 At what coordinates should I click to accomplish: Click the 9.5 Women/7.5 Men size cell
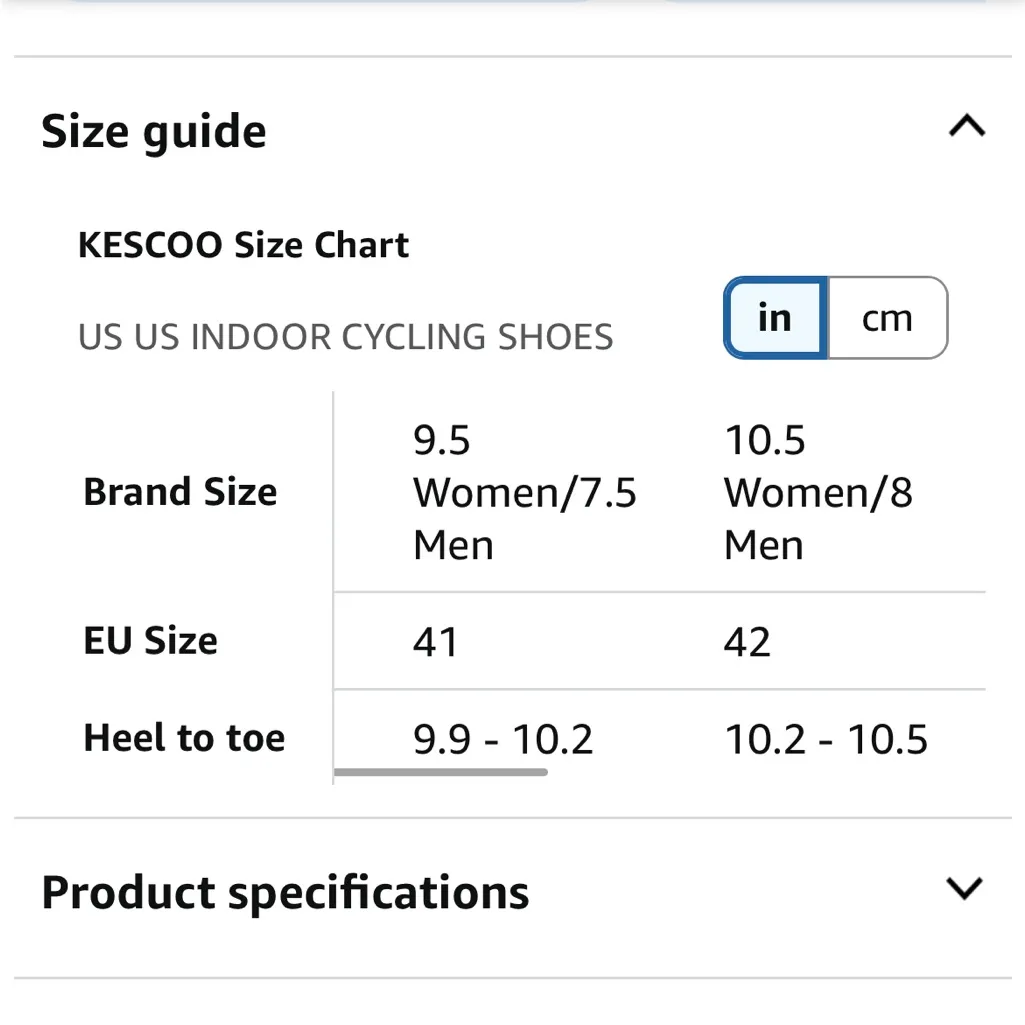(524, 491)
